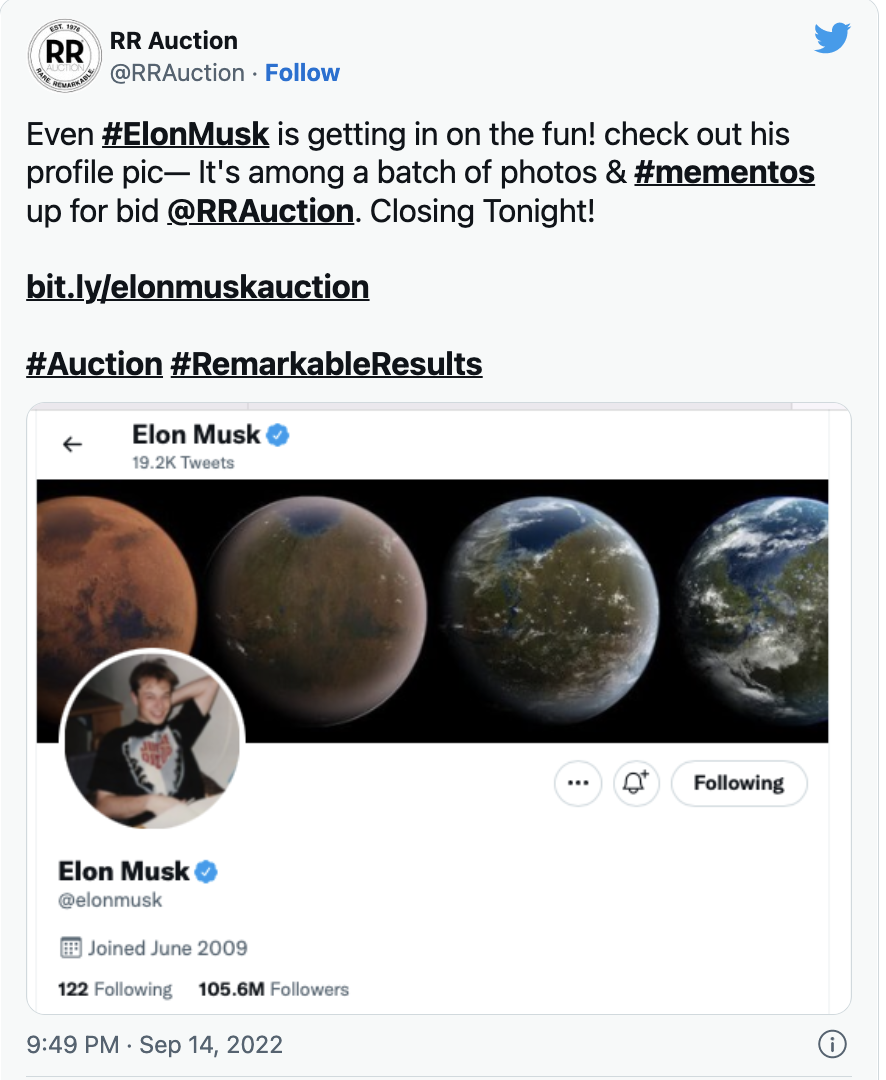Click Elon Musk's circular profile picture

(153, 743)
